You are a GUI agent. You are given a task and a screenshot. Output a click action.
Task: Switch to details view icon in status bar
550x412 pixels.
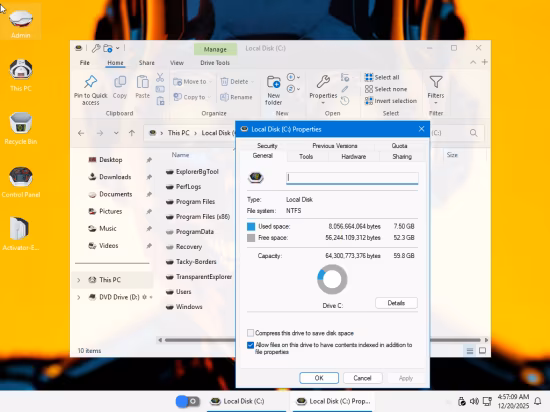(x=470, y=351)
